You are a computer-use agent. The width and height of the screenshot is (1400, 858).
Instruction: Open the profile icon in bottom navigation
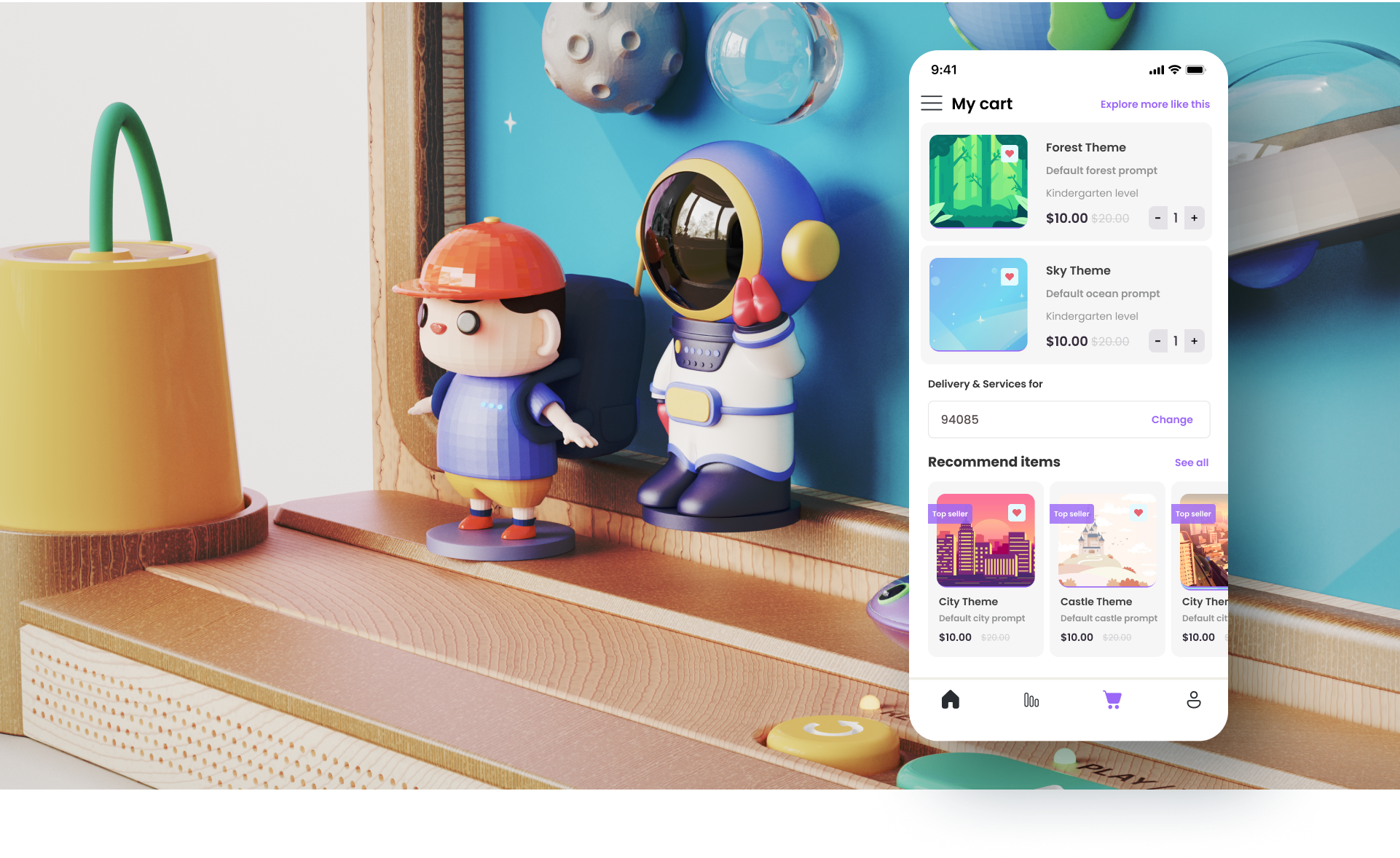tap(1193, 700)
